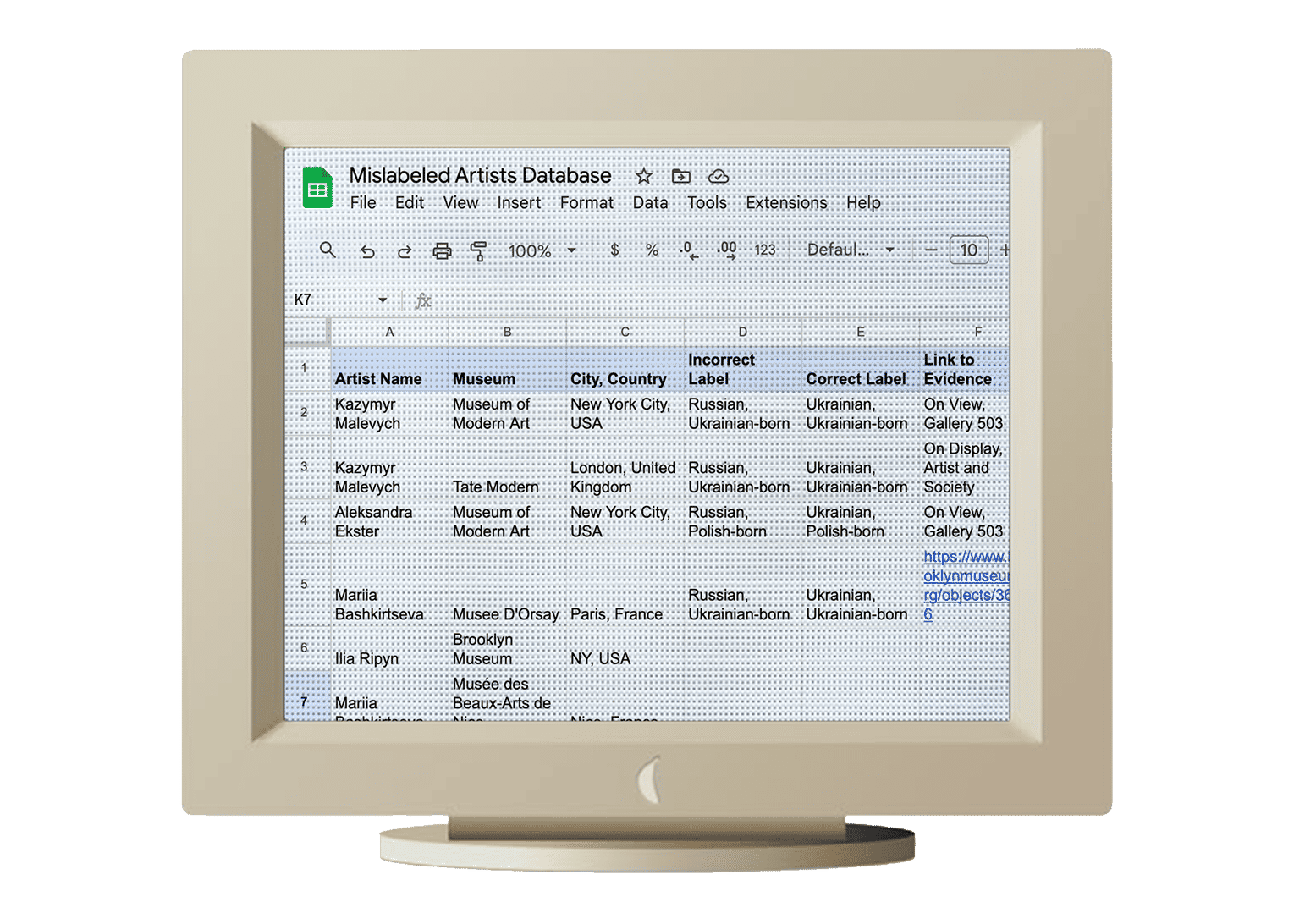Select the 'Musee D'Orsay' cell
Viewport: 1294px width, 924px height.
[x=507, y=584]
